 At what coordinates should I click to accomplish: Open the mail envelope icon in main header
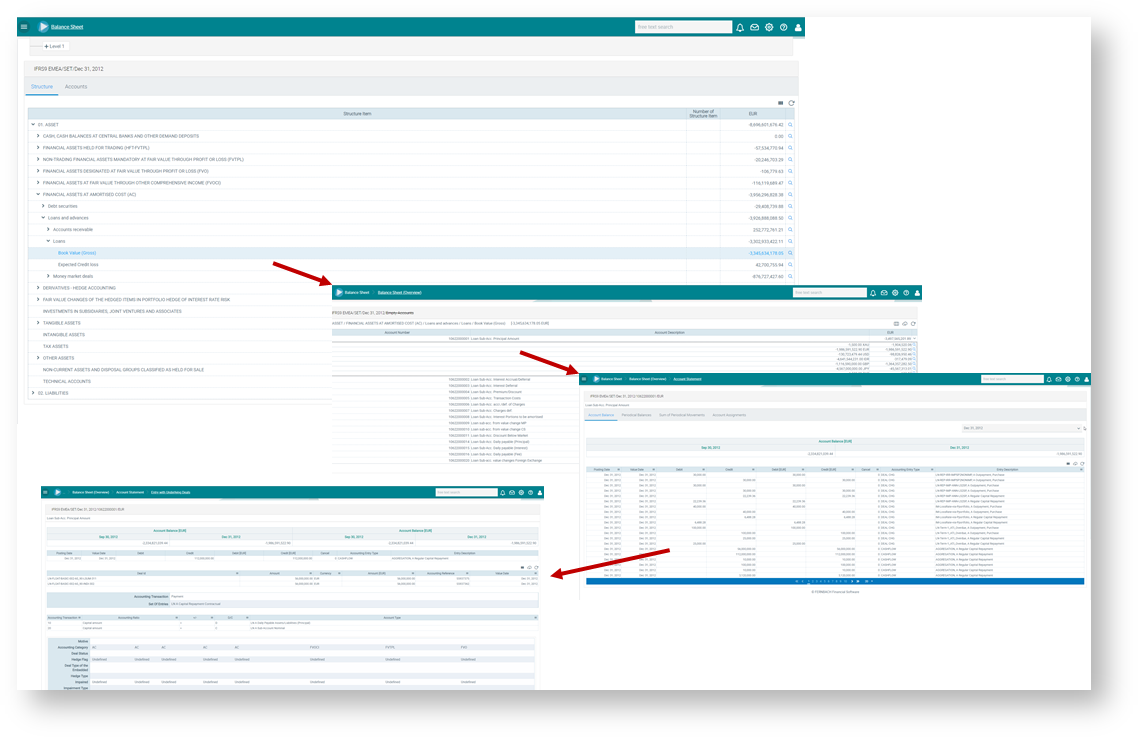coord(755,27)
